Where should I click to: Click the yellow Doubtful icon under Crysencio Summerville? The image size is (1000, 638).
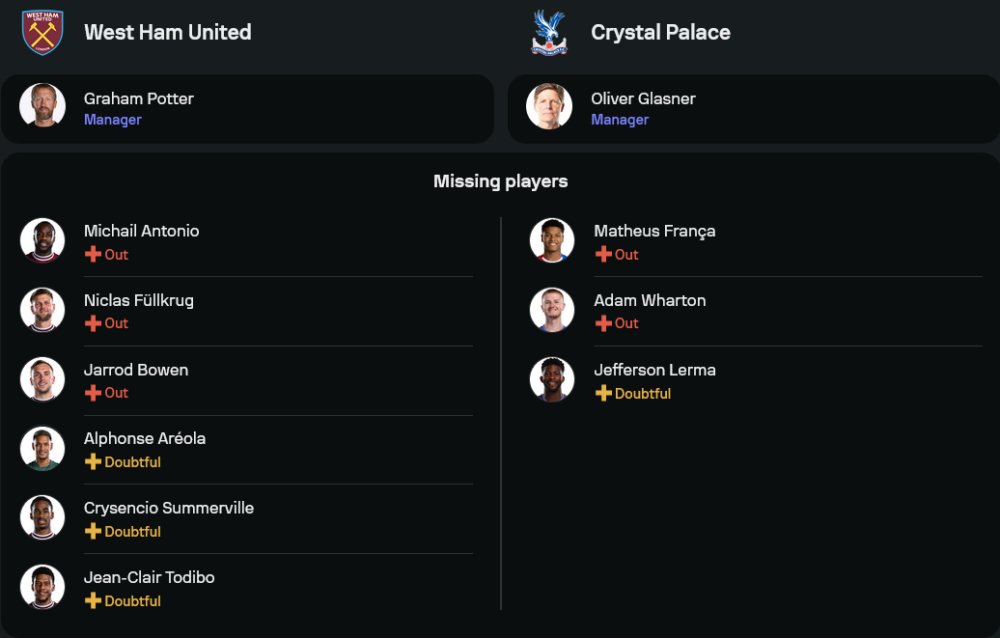point(93,531)
